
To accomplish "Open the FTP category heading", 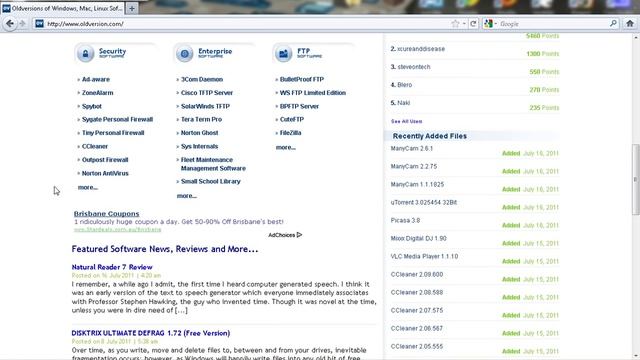I will click(309, 53).
